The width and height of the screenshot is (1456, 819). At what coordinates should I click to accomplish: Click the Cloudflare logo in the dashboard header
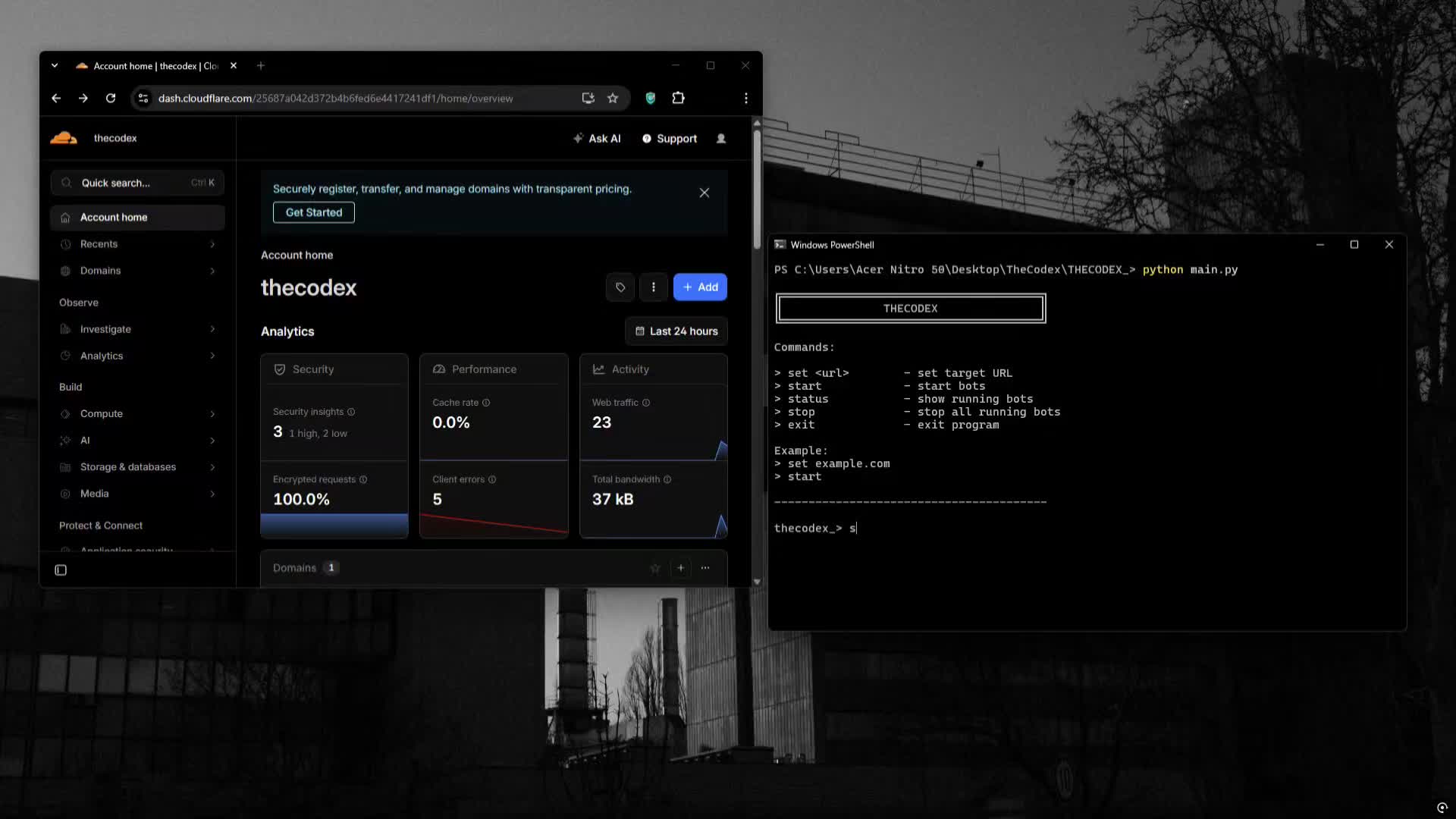coord(64,138)
